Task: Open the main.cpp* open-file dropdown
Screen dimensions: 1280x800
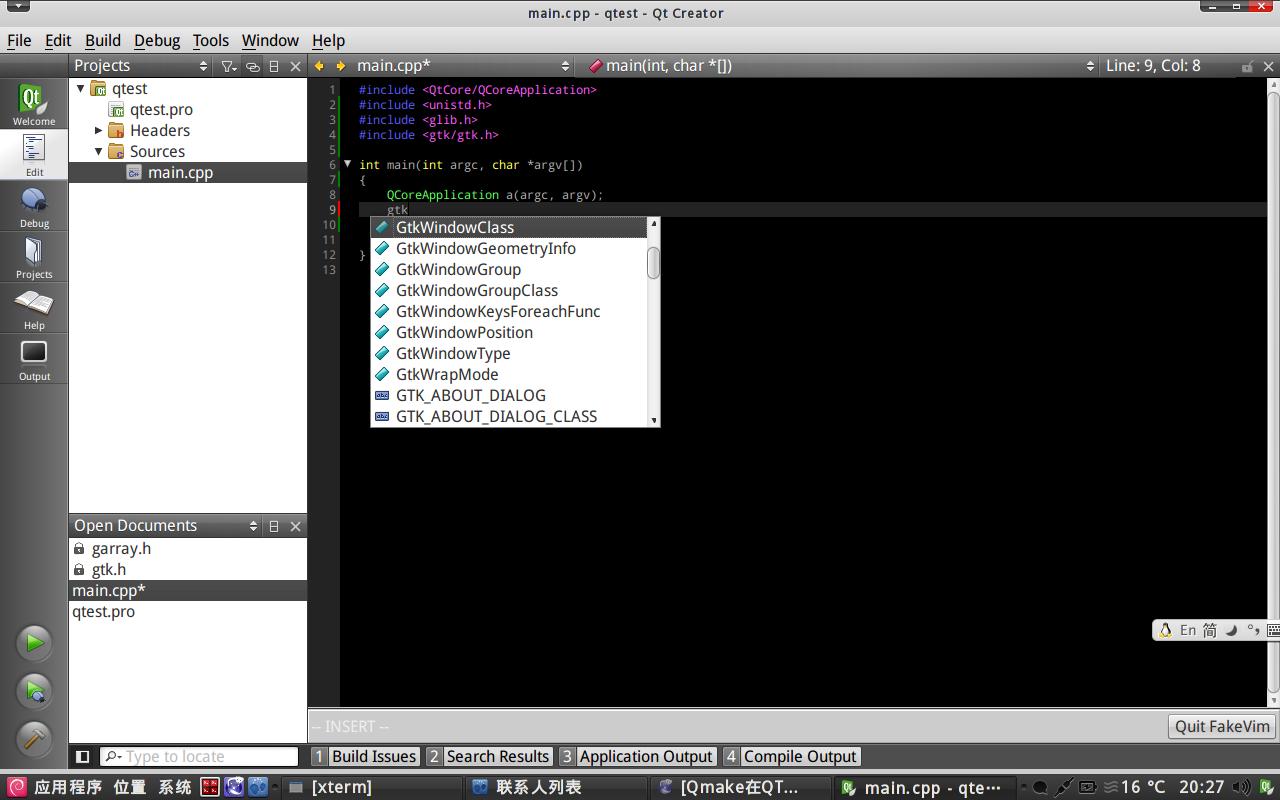Action: point(463,66)
